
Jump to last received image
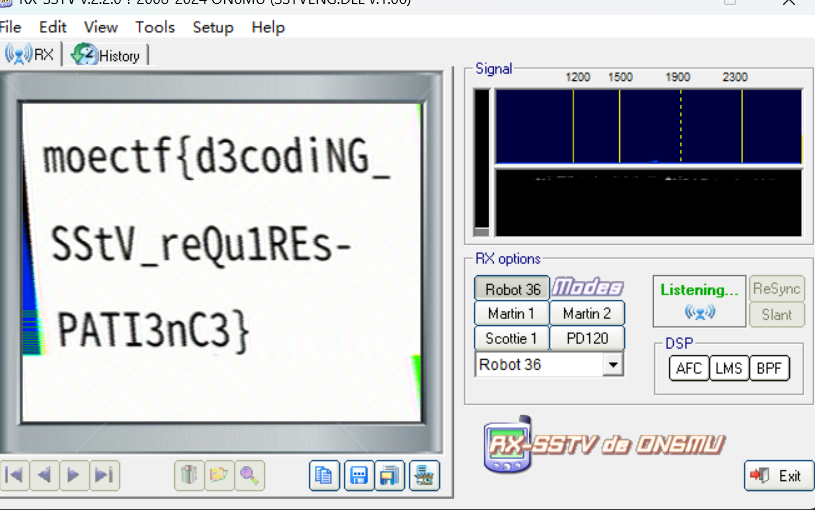coord(104,475)
